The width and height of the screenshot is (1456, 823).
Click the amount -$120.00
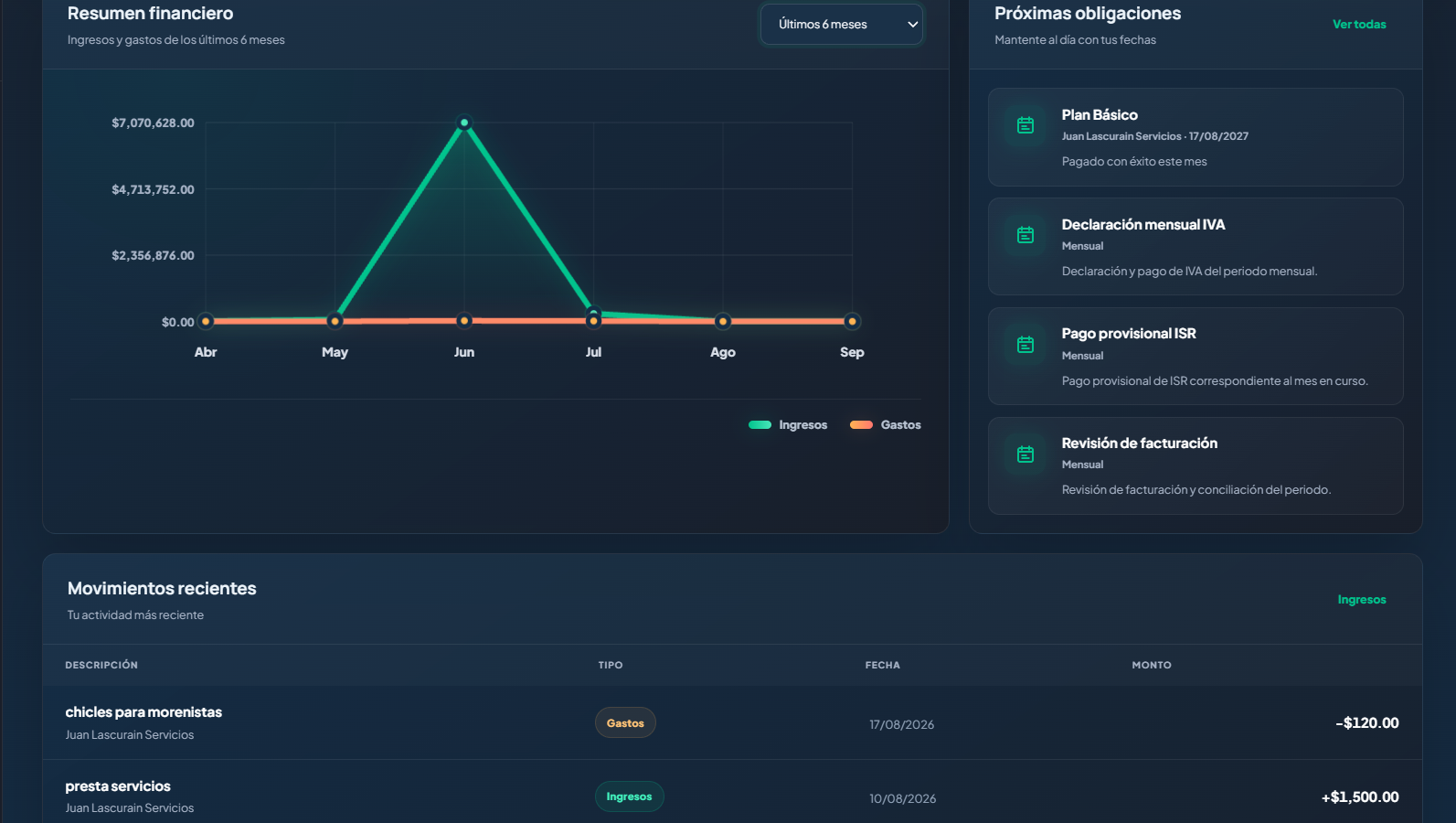tap(1366, 722)
